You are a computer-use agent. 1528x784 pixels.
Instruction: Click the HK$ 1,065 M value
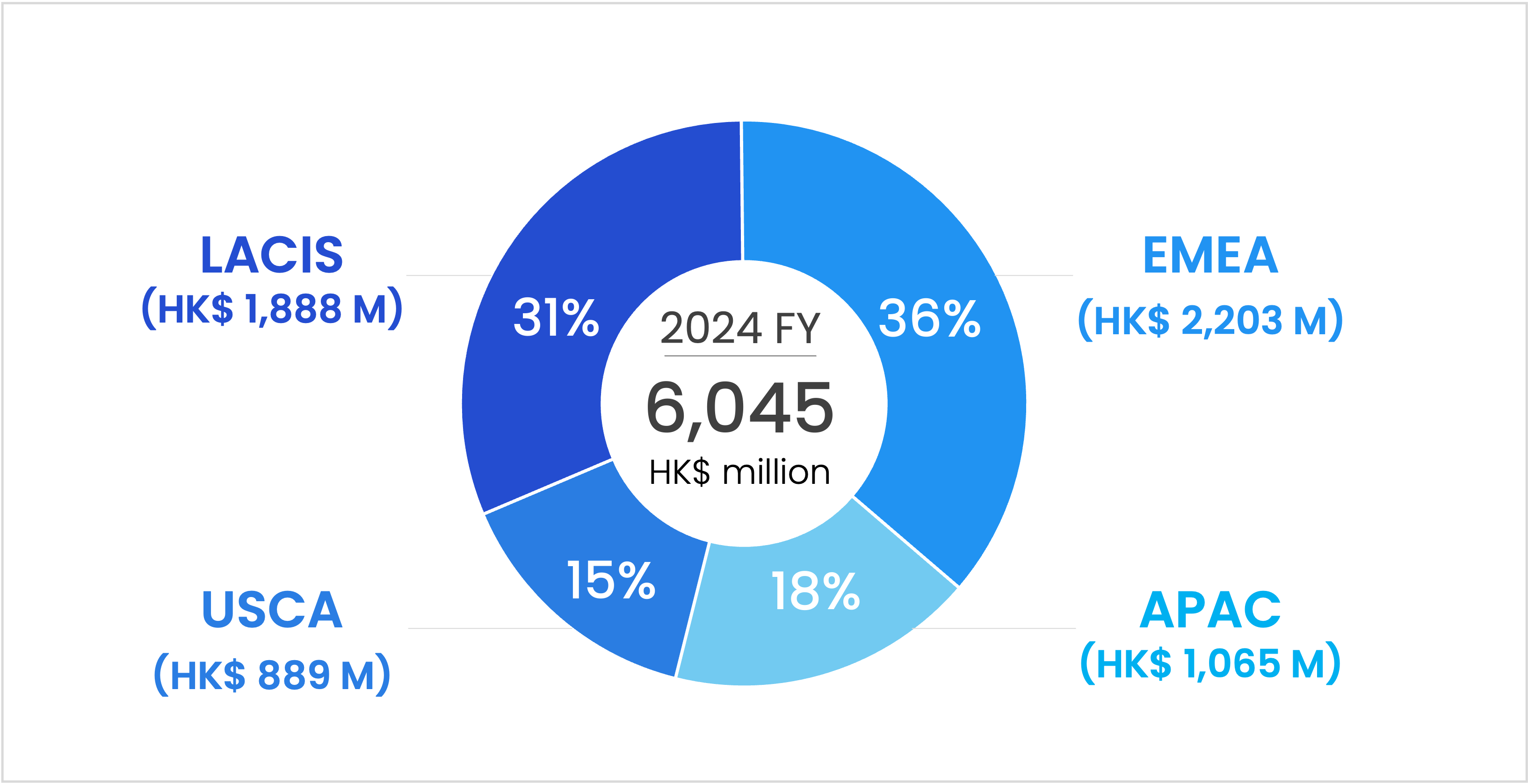click(1210, 663)
